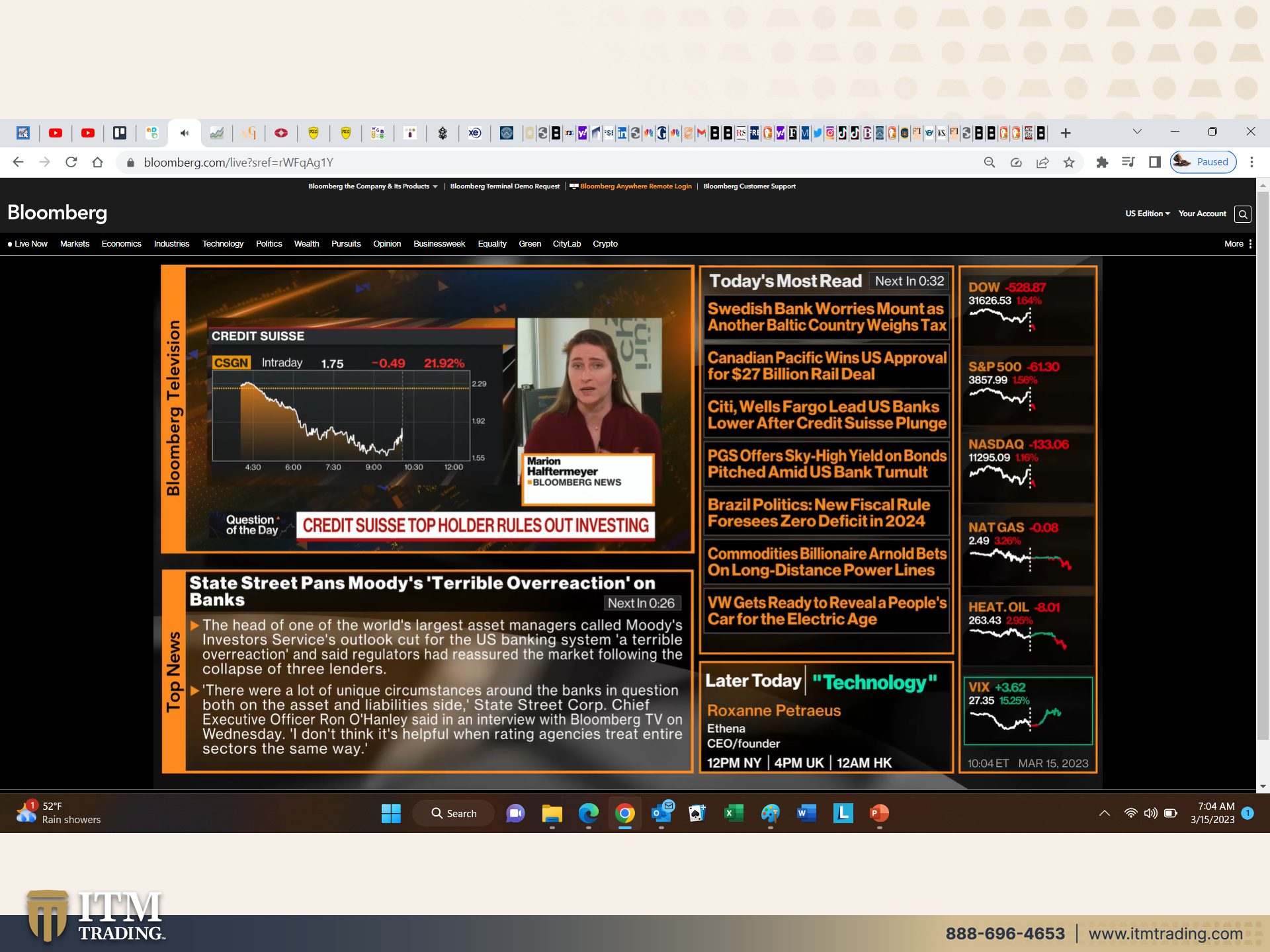Open the Economics section
Viewport: 1270px width, 952px height.
(121, 244)
